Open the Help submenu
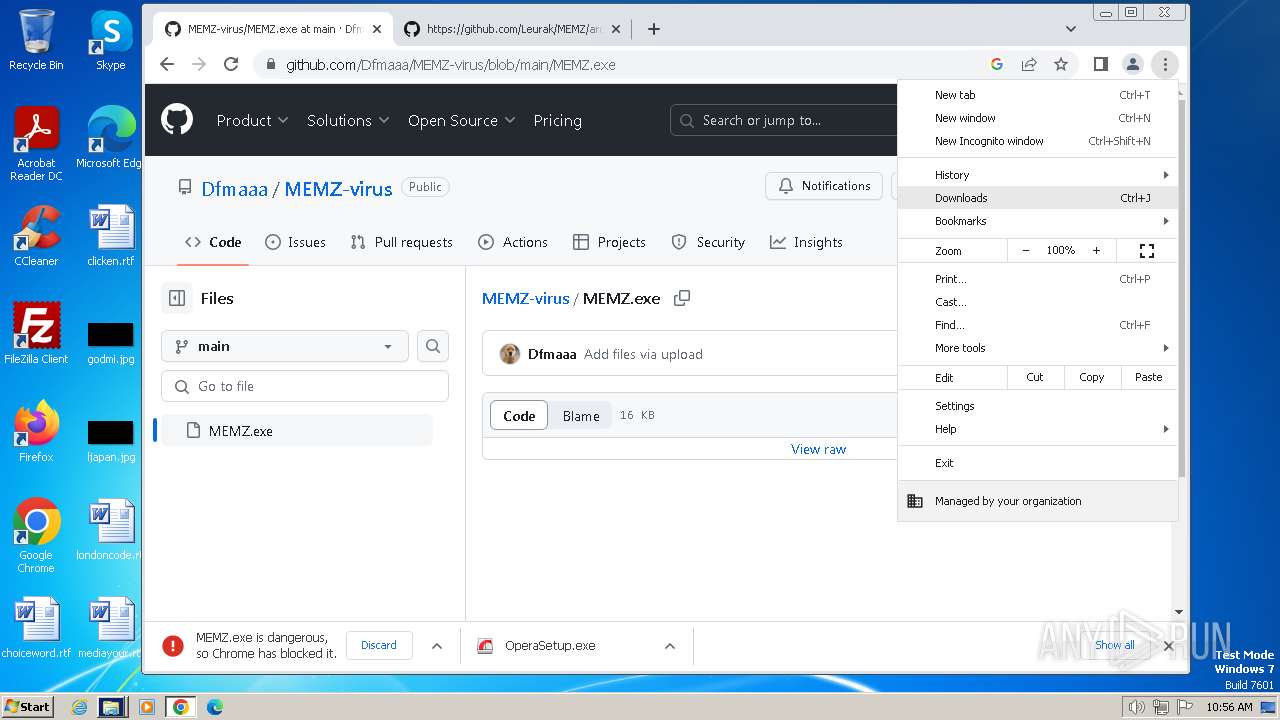The image size is (1280, 720). coord(1038,429)
